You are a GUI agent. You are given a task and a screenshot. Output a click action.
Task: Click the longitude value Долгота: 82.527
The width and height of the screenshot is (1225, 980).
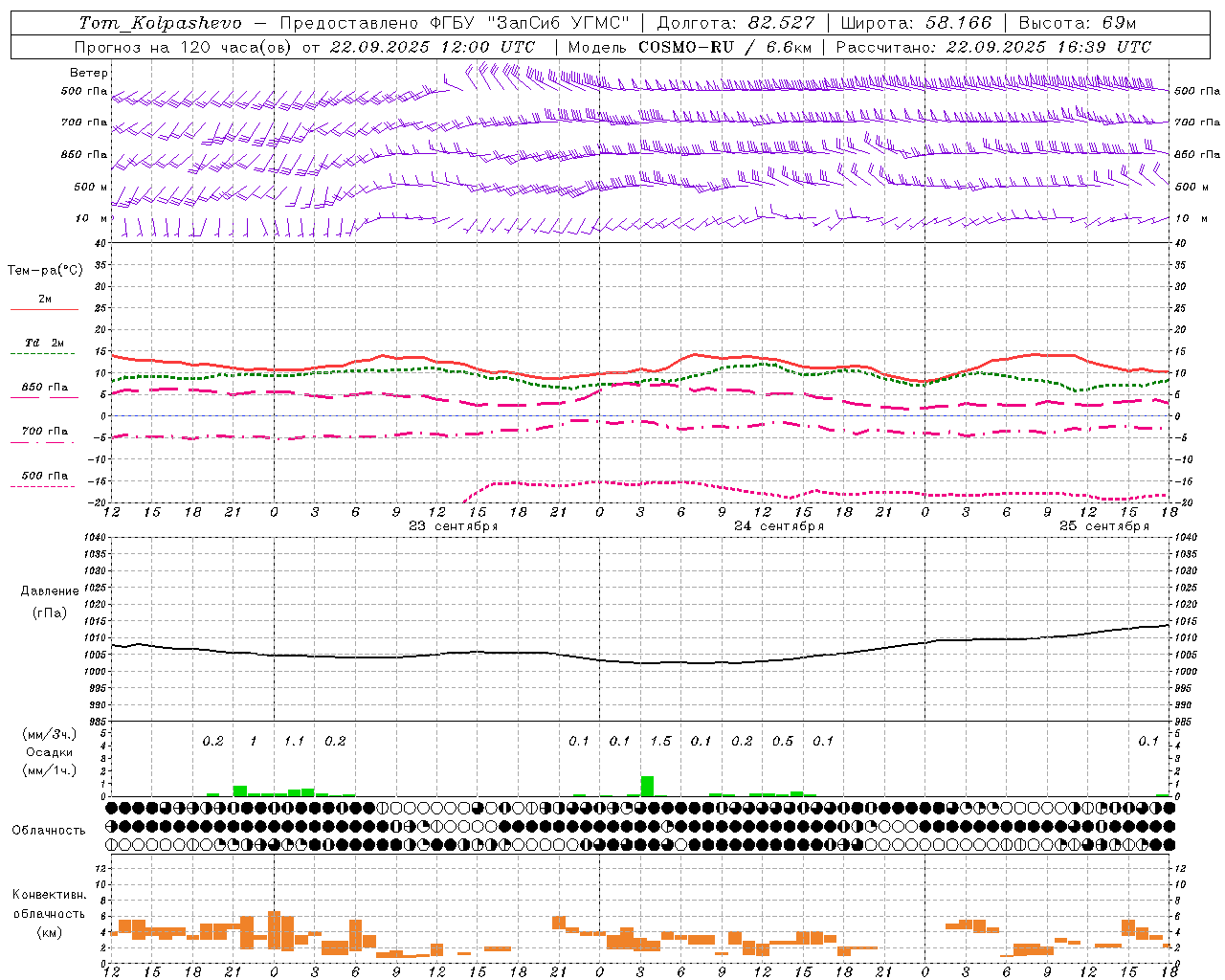point(736,22)
